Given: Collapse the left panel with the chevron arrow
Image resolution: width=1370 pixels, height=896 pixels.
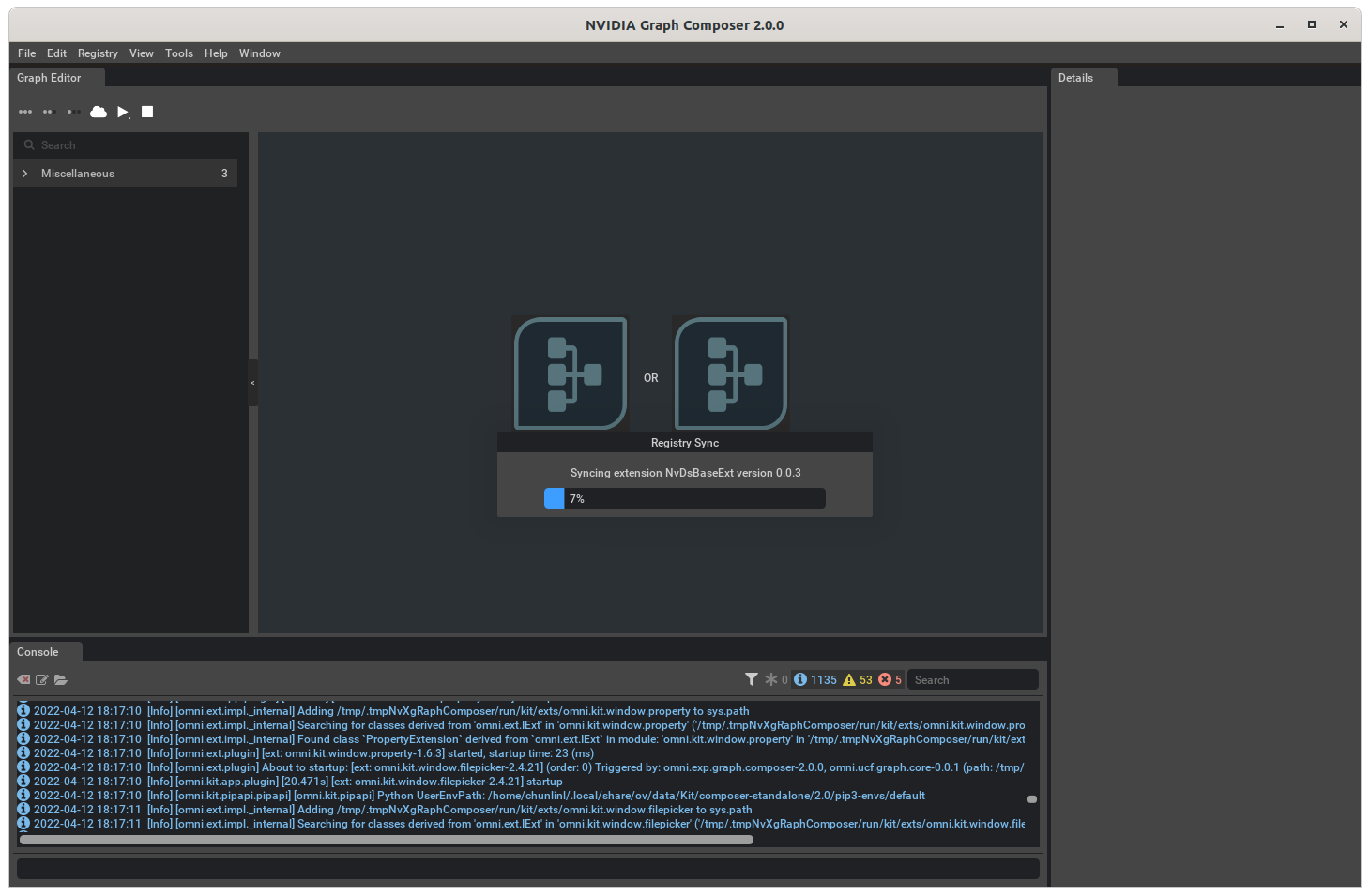Looking at the screenshot, I should point(251,383).
